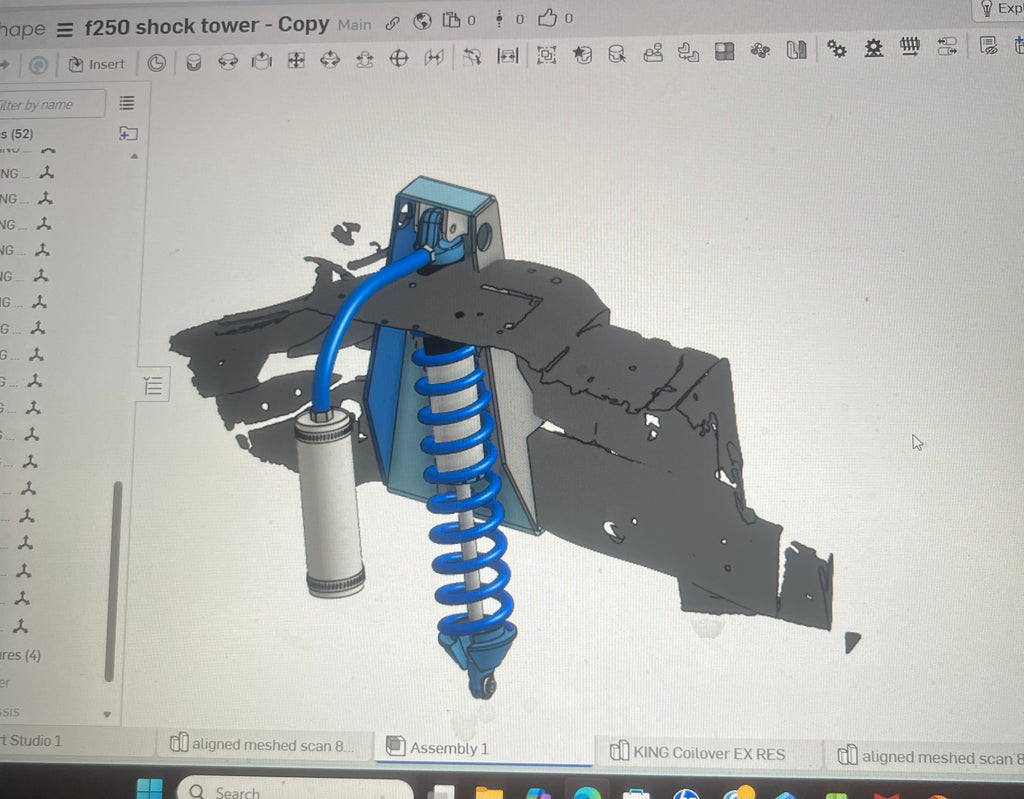Open the Gear relation tool

click(837, 48)
